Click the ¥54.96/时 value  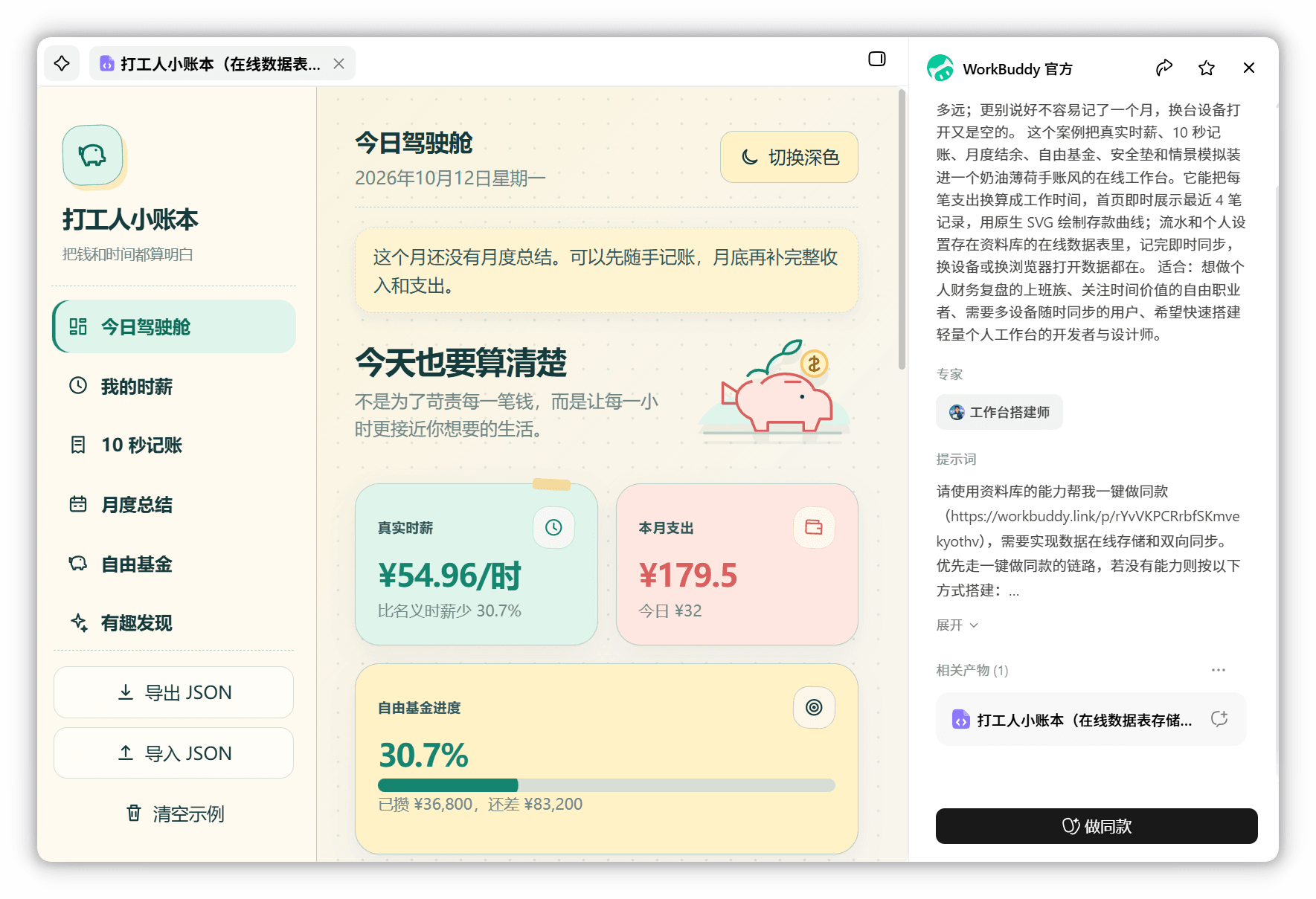pos(449,576)
